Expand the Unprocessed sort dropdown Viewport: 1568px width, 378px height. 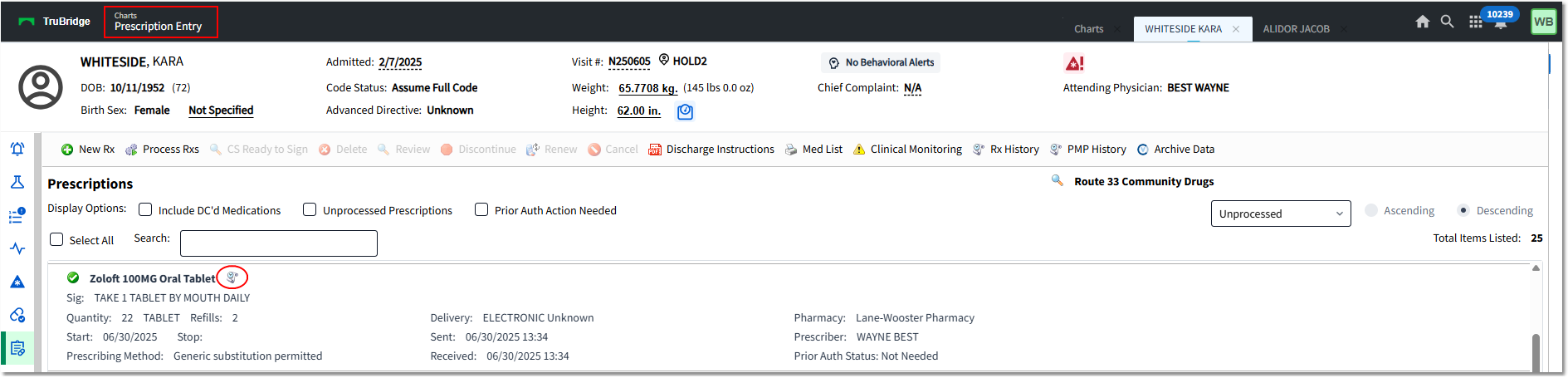point(1281,214)
